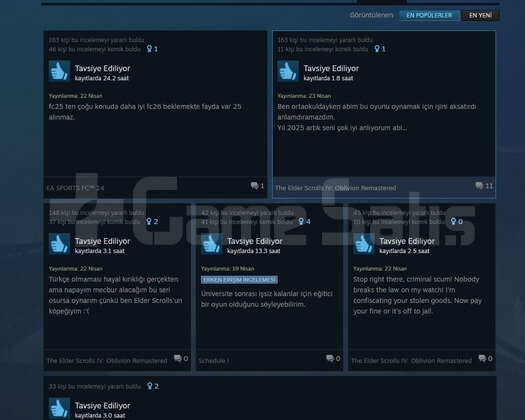This screenshot has width=525, height=420.
Task: Open comments icon showing 11 comments
Action: click(x=479, y=186)
